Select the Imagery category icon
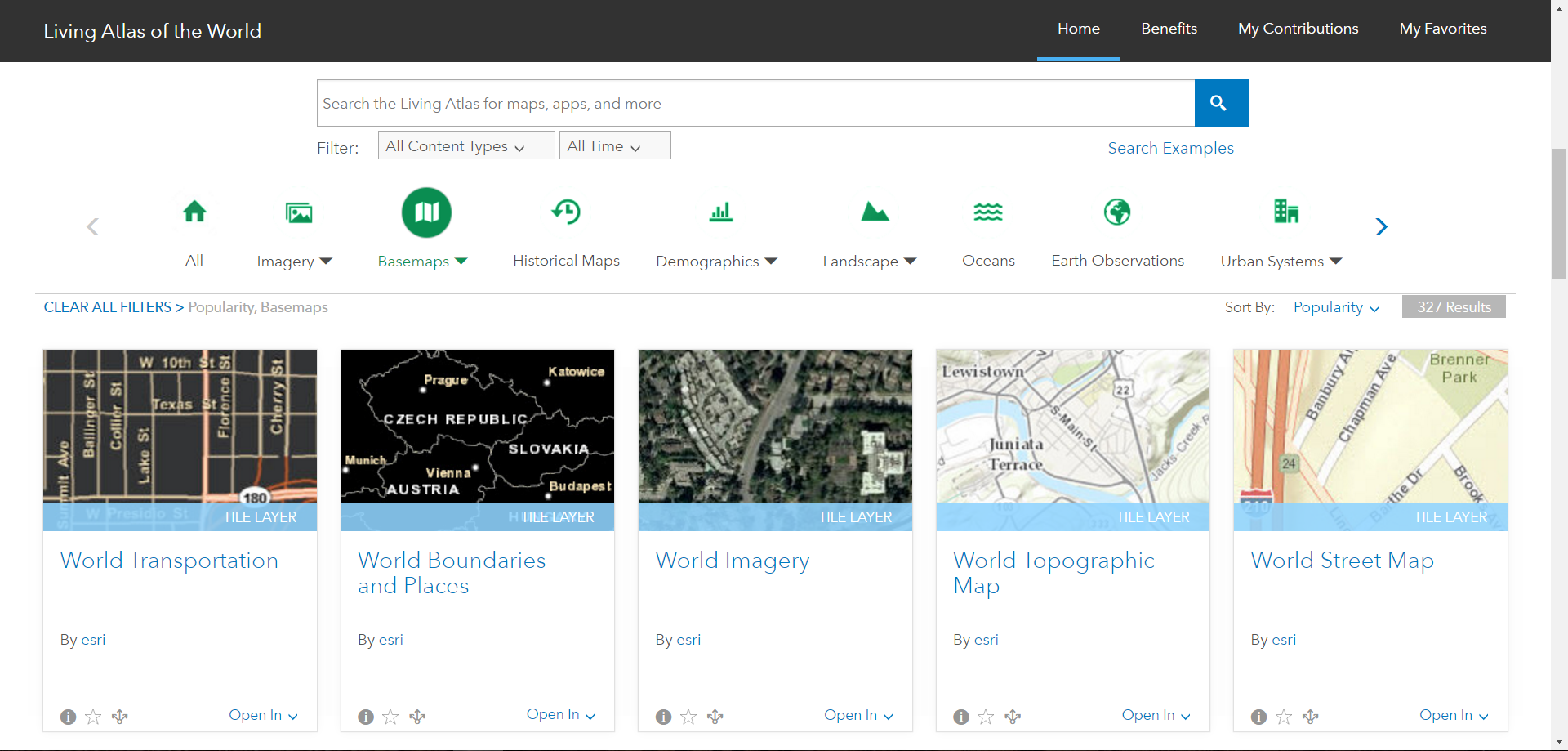Image resolution: width=1568 pixels, height=751 pixels. (x=299, y=212)
